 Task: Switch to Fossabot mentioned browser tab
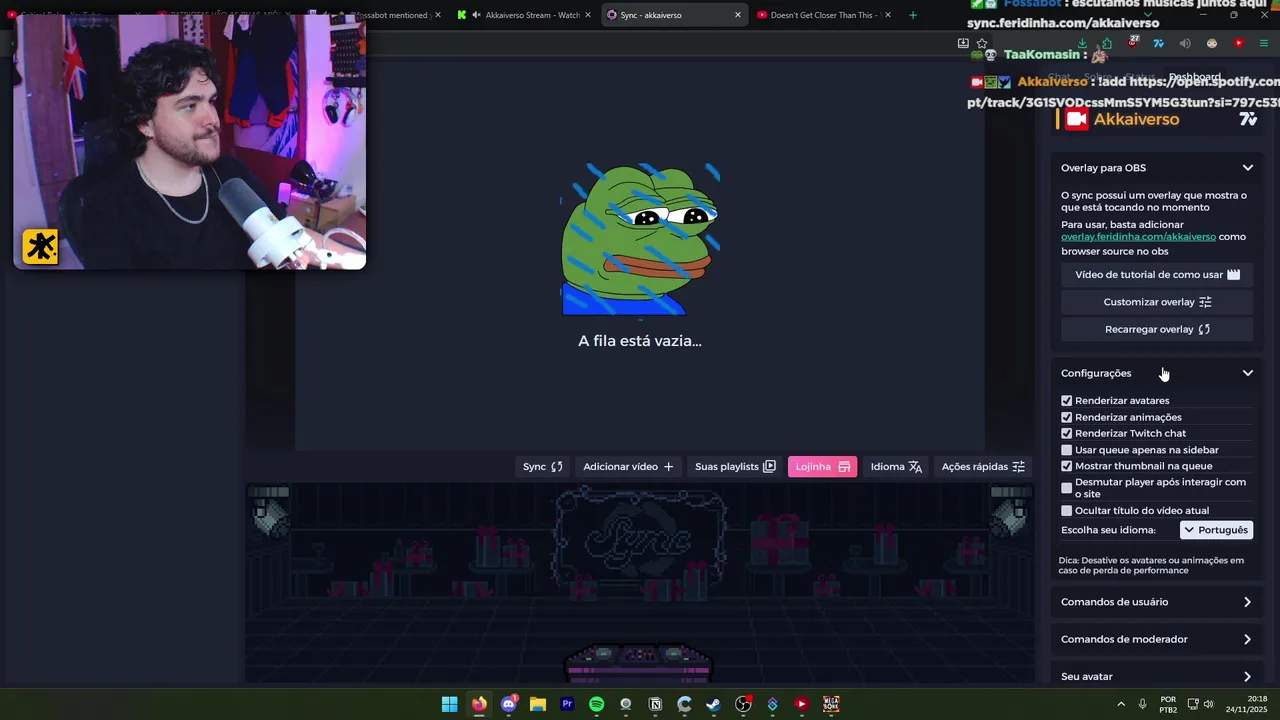(x=390, y=15)
